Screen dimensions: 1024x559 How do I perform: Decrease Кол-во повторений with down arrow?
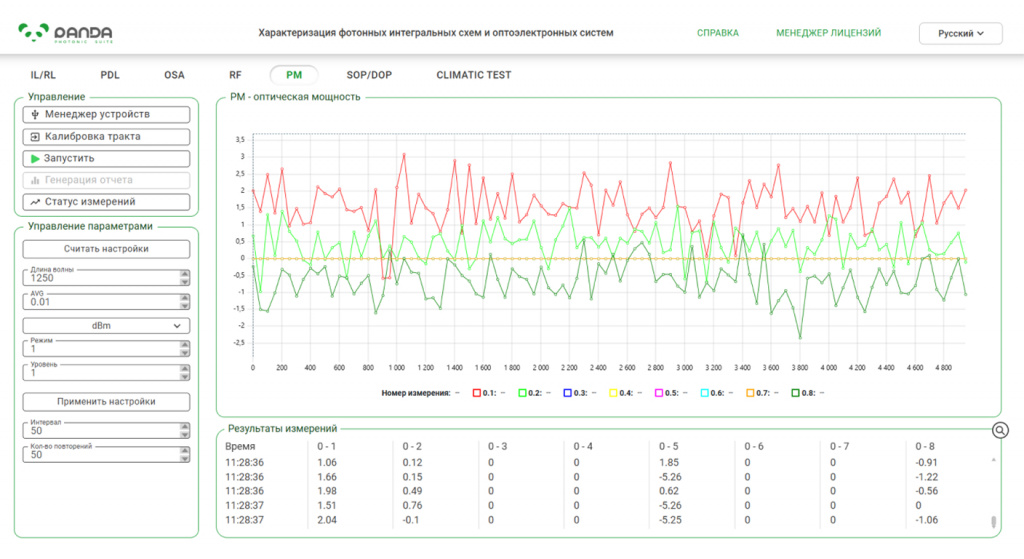[x=185, y=458]
